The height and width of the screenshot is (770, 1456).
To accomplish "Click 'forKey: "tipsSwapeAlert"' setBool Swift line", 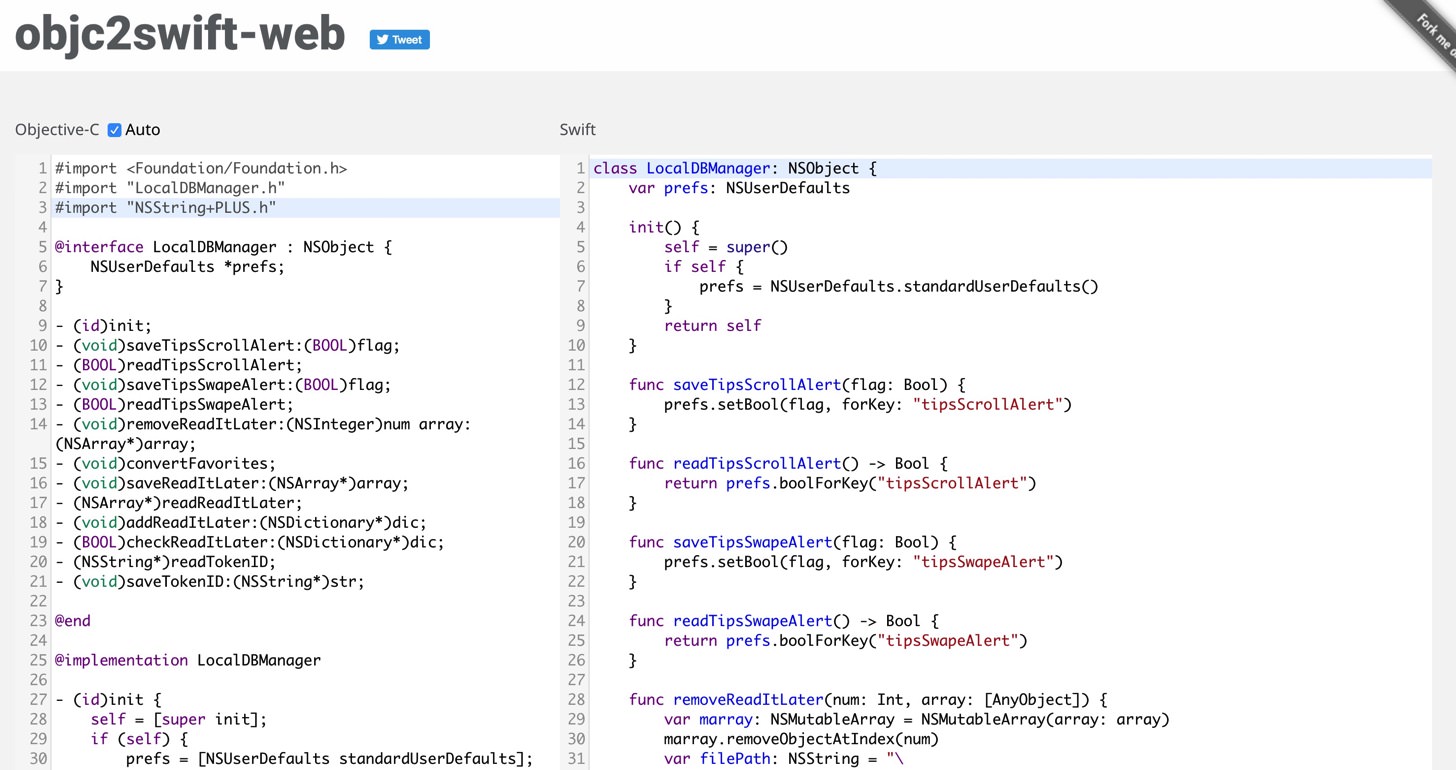I will click(x=863, y=562).
